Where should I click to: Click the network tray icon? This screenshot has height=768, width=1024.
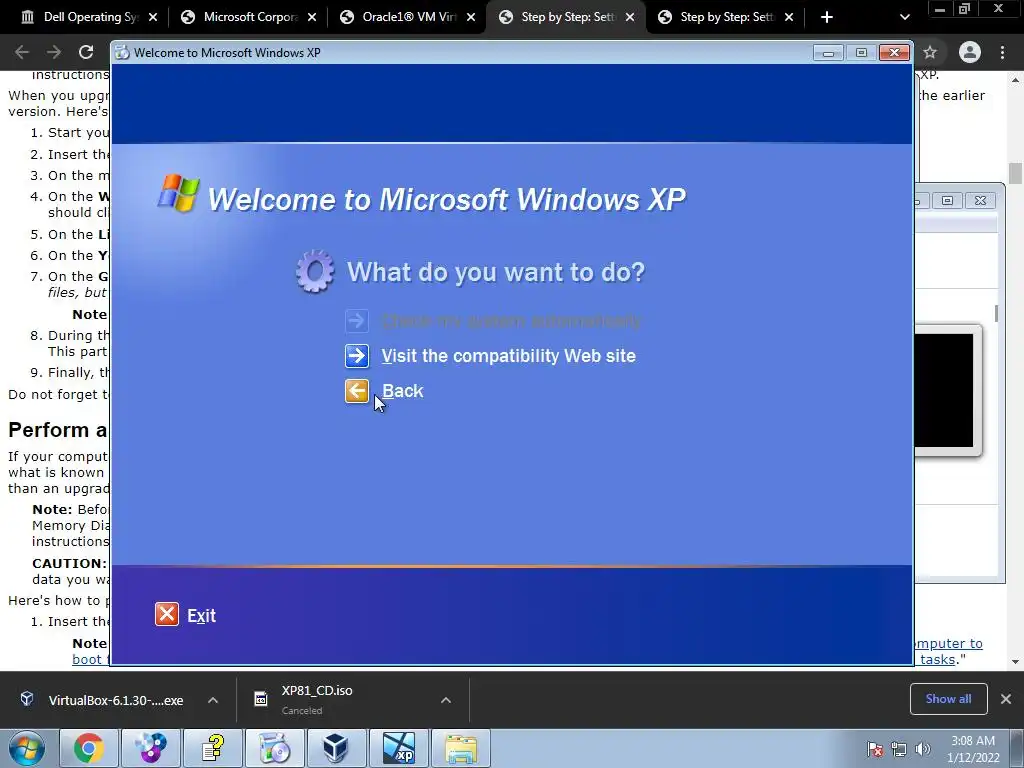point(899,749)
